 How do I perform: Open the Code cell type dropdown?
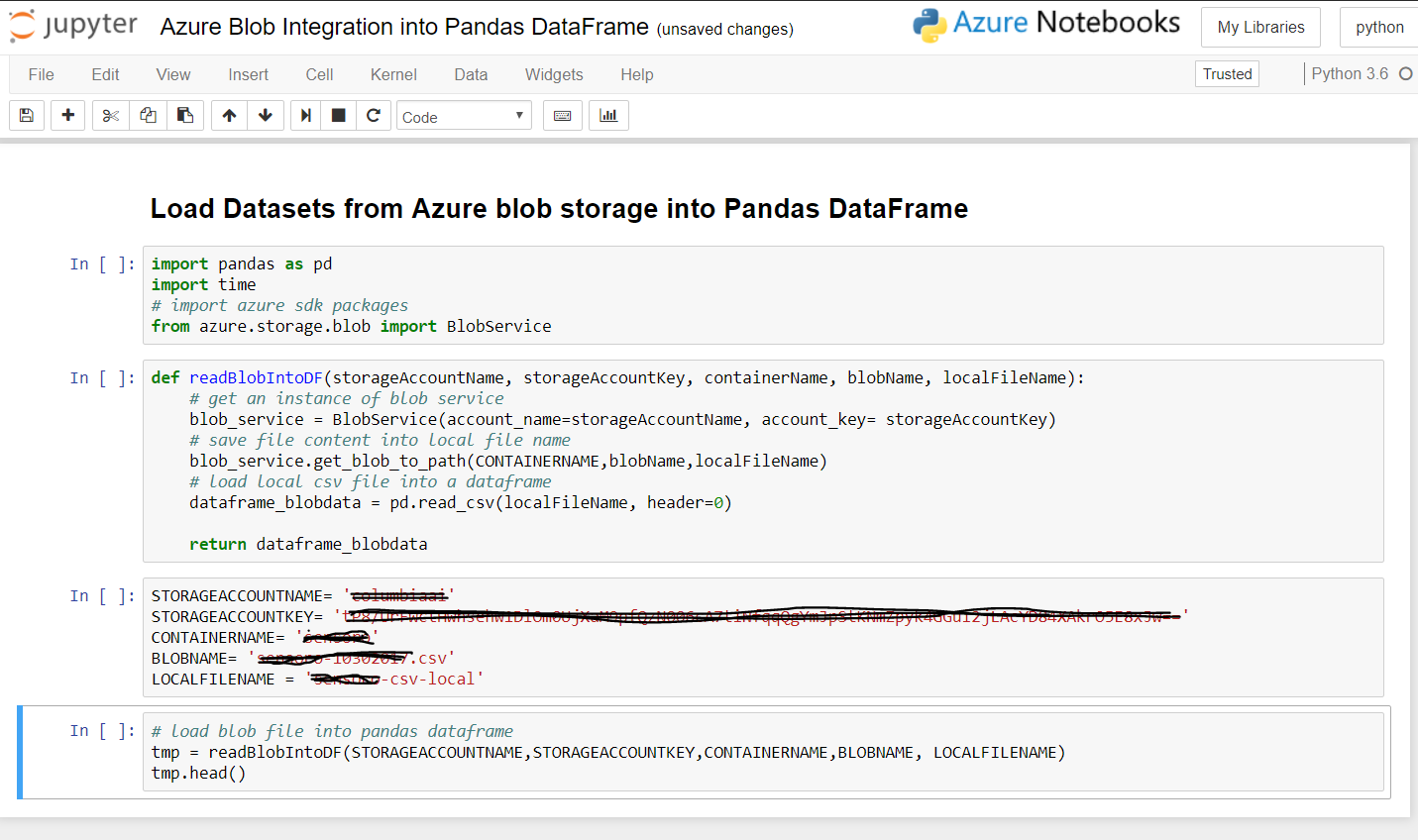464,117
